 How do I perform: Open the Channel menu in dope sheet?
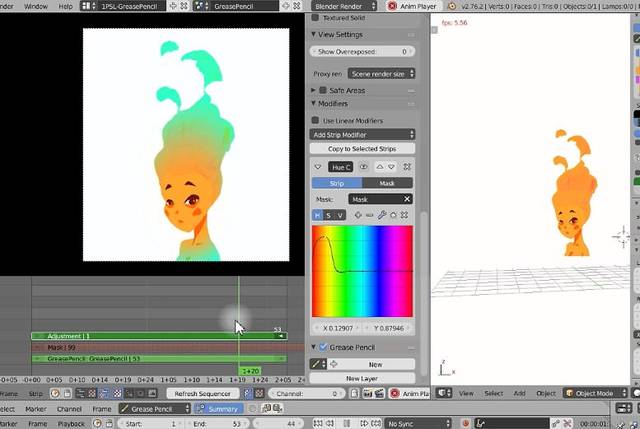69,409
